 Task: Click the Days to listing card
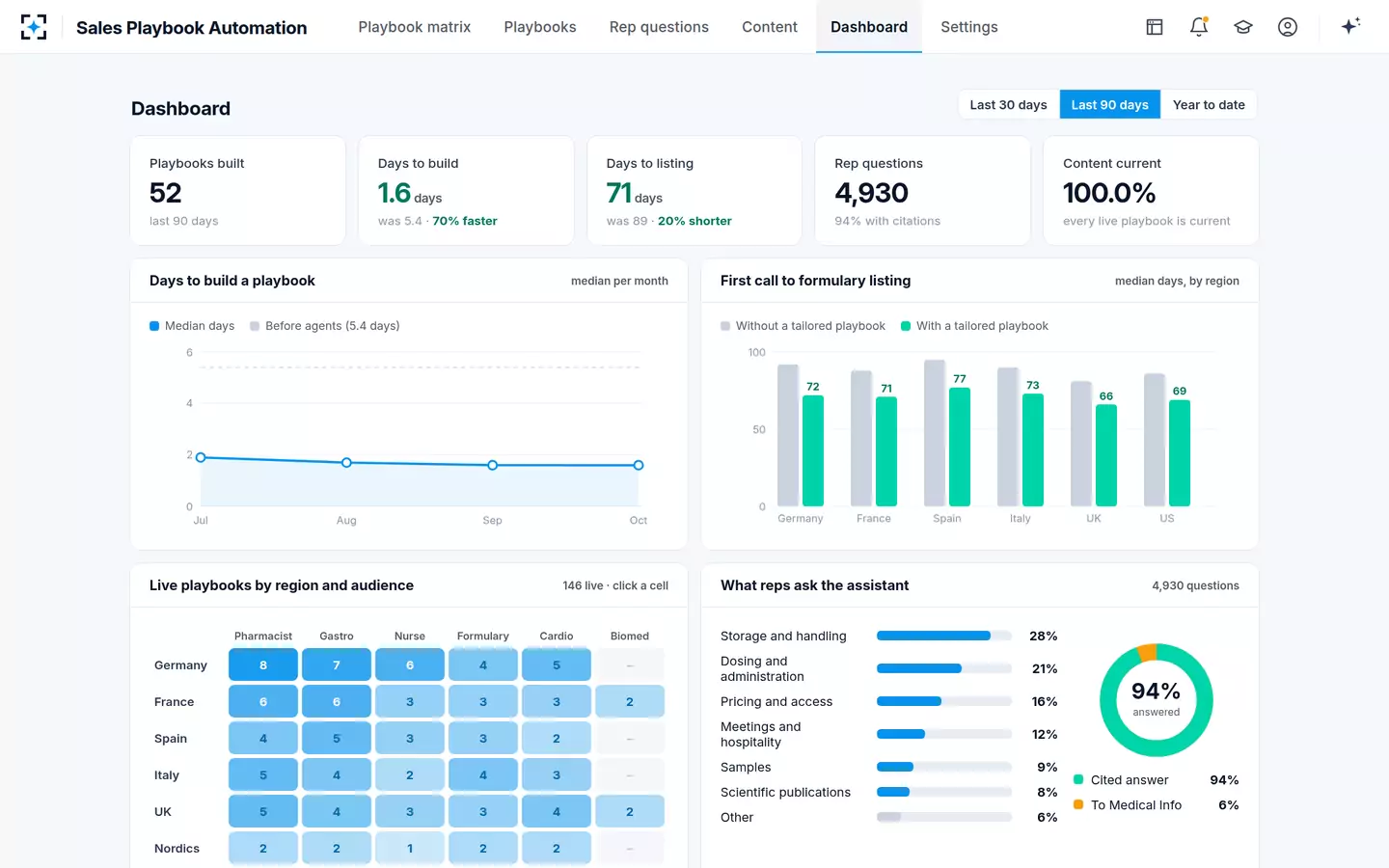point(694,191)
